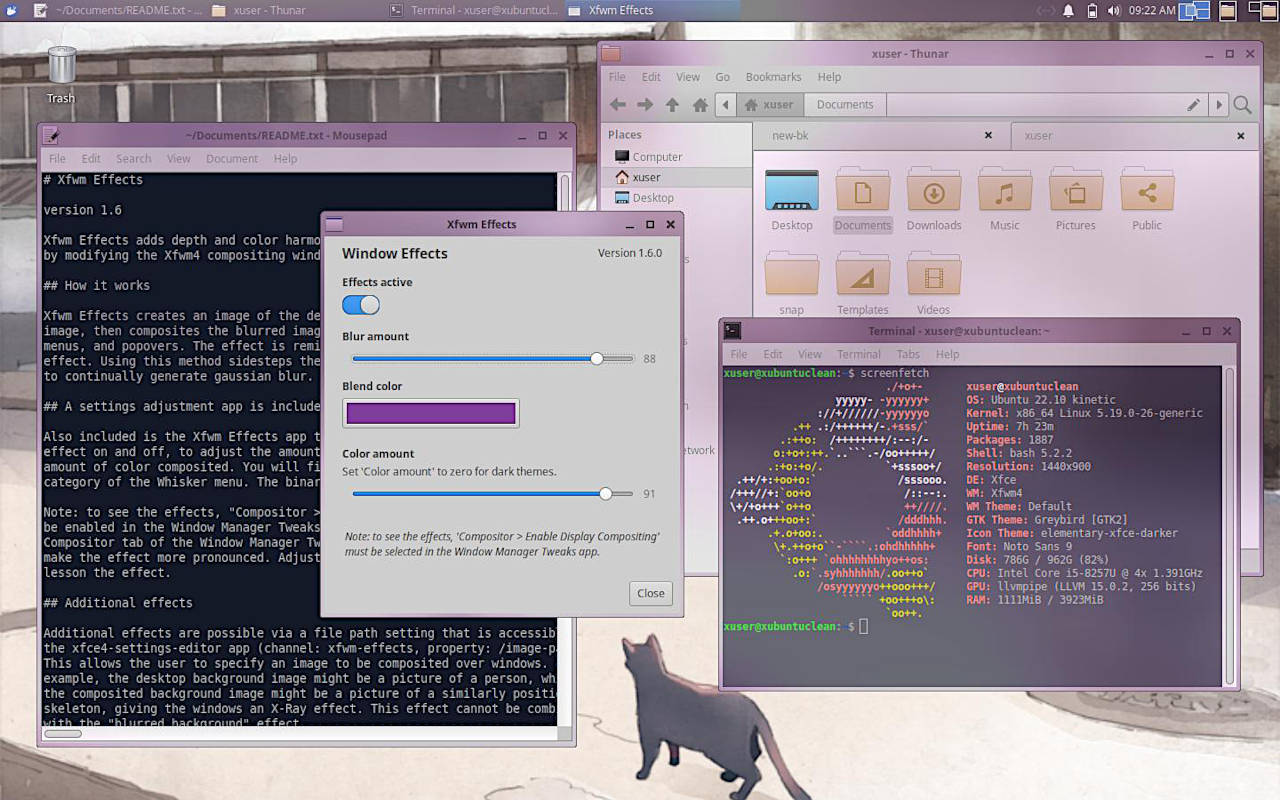
Task: Open Mousepad title bar window menu icon
Action: point(52,135)
